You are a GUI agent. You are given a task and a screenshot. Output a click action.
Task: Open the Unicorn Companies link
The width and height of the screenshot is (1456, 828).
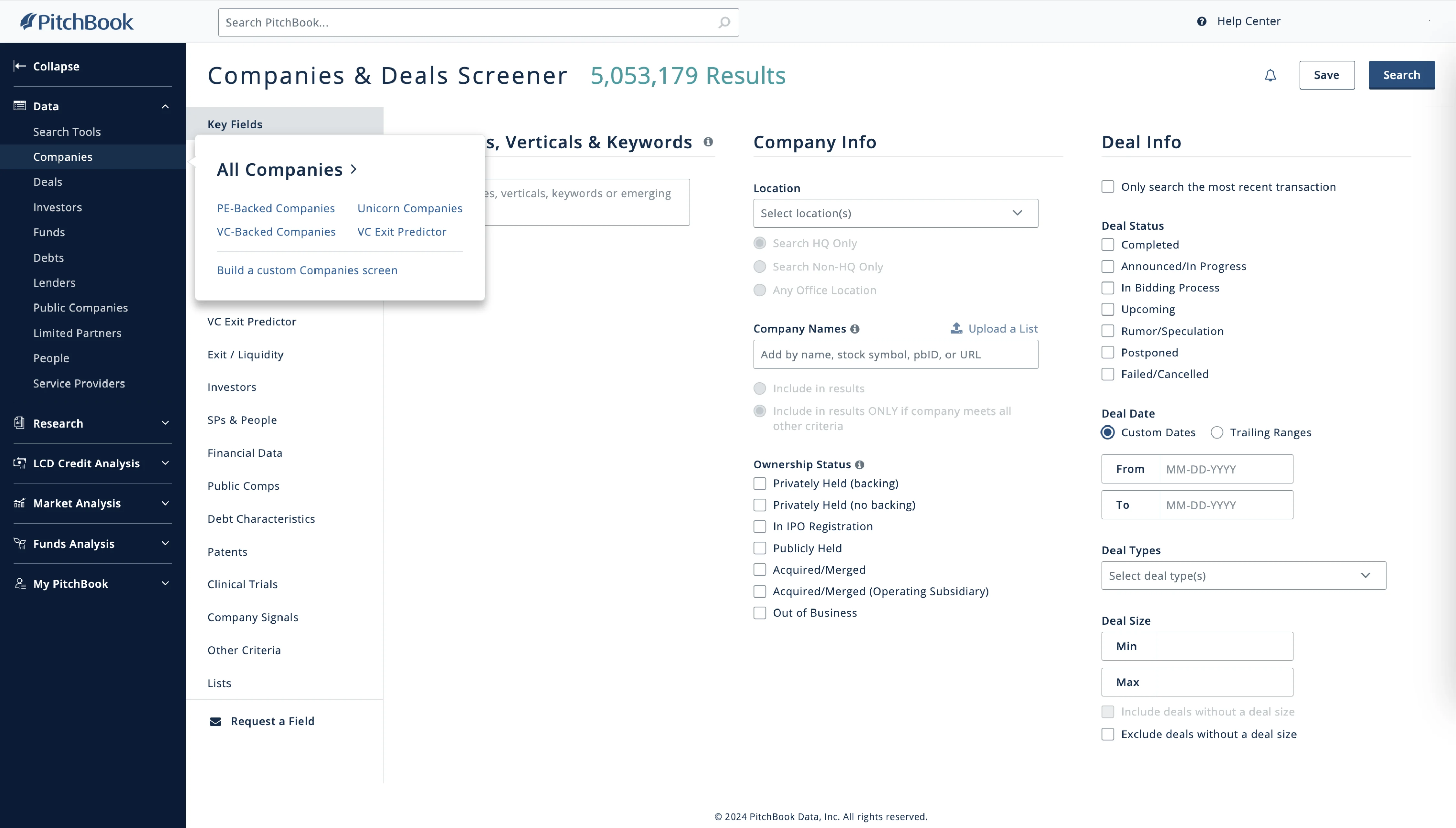point(410,208)
